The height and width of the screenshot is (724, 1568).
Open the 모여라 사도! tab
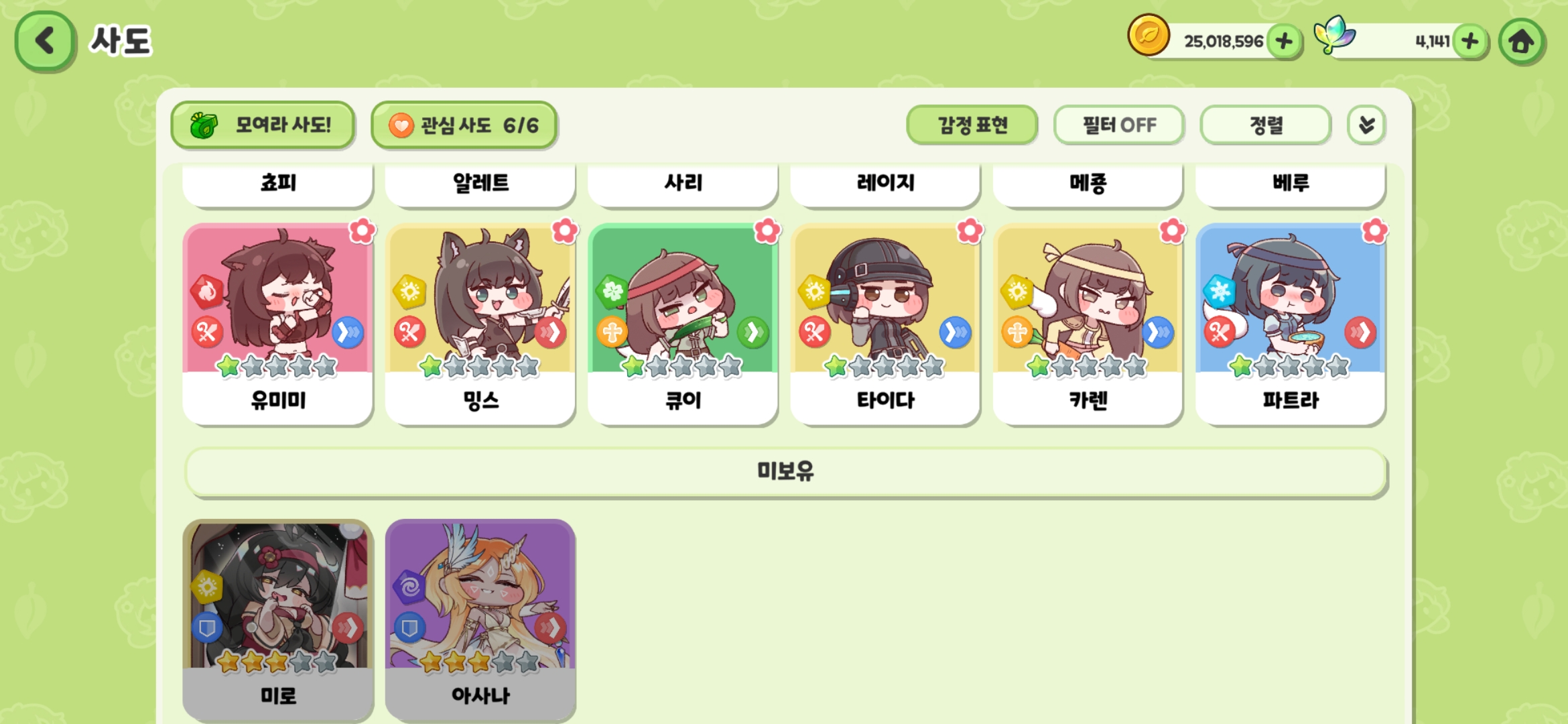[x=263, y=125]
